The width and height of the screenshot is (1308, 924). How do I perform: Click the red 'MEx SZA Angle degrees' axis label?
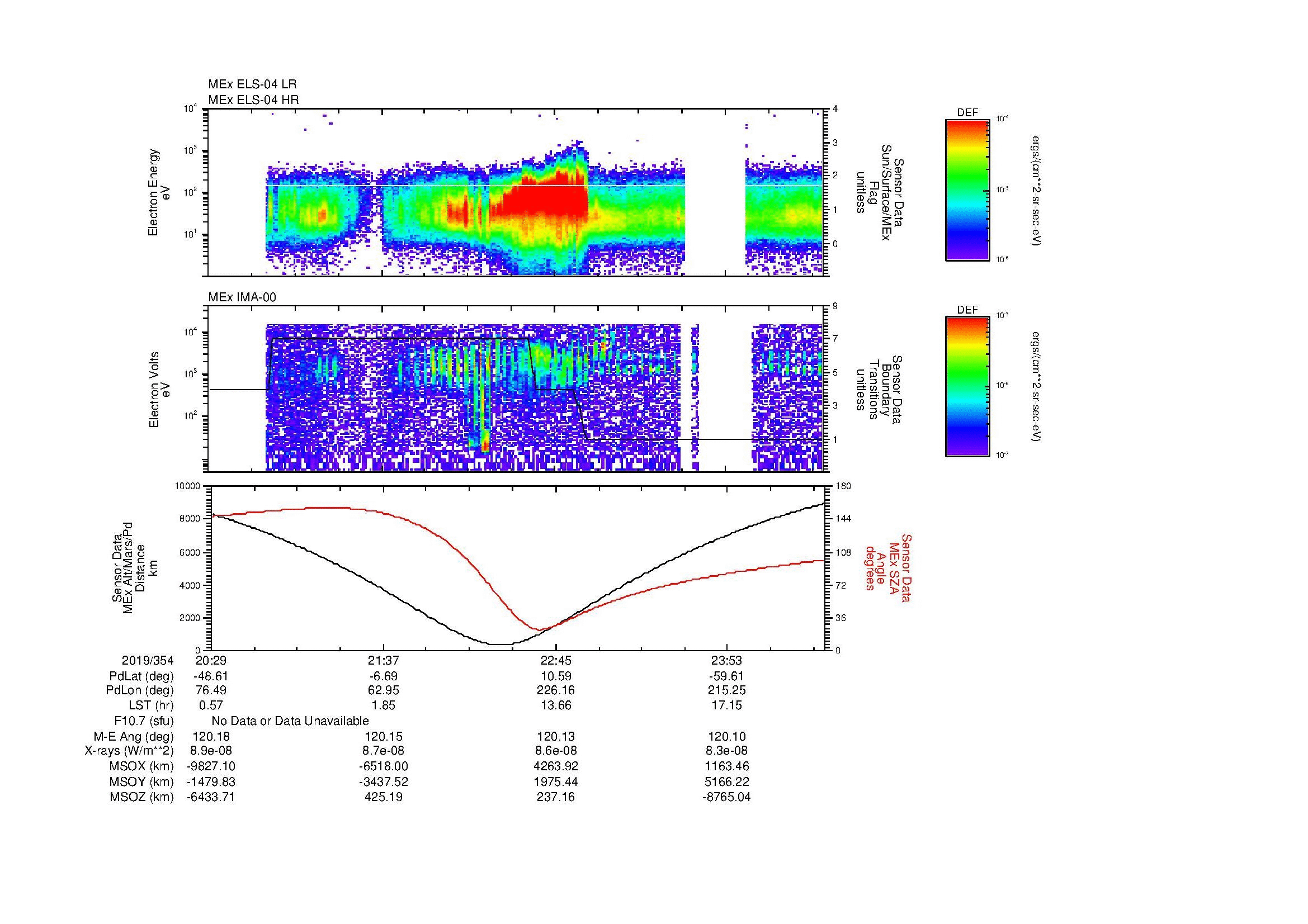[x=887, y=567]
